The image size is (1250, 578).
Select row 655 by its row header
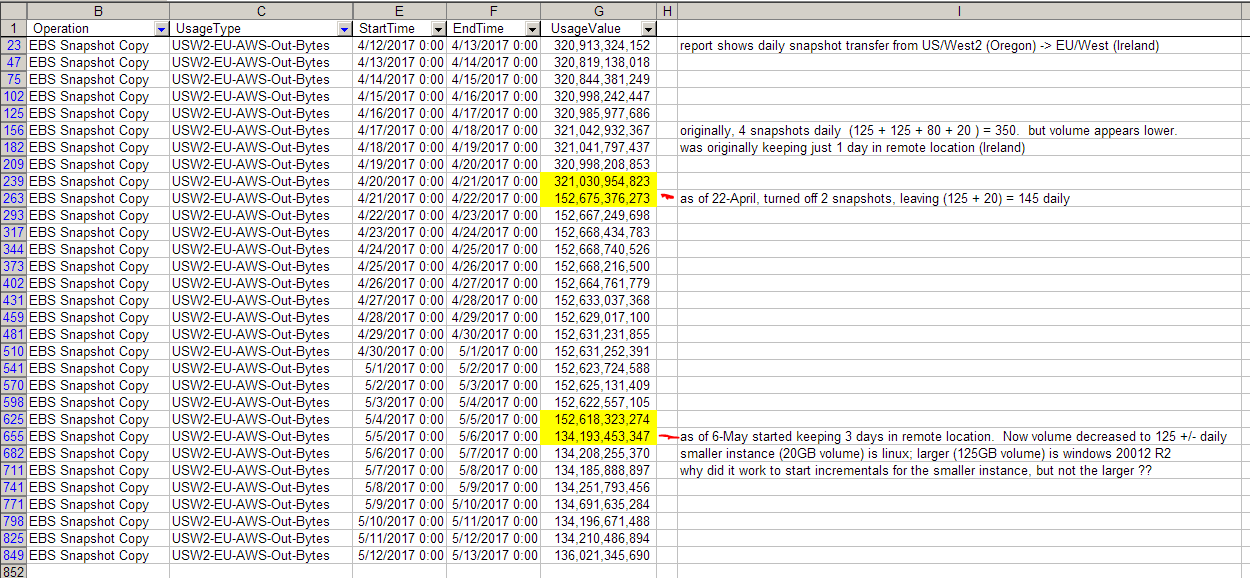(14, 436)
